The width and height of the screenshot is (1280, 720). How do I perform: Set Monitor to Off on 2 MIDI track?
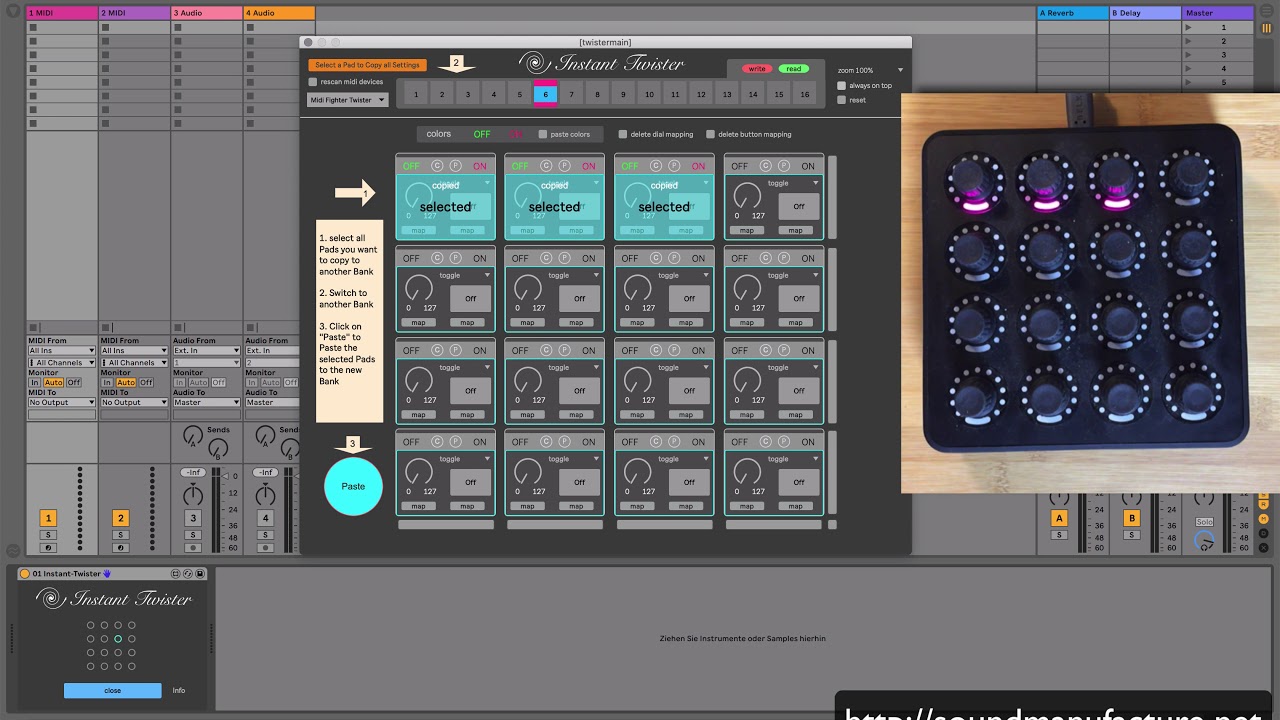tap(146, 382)
